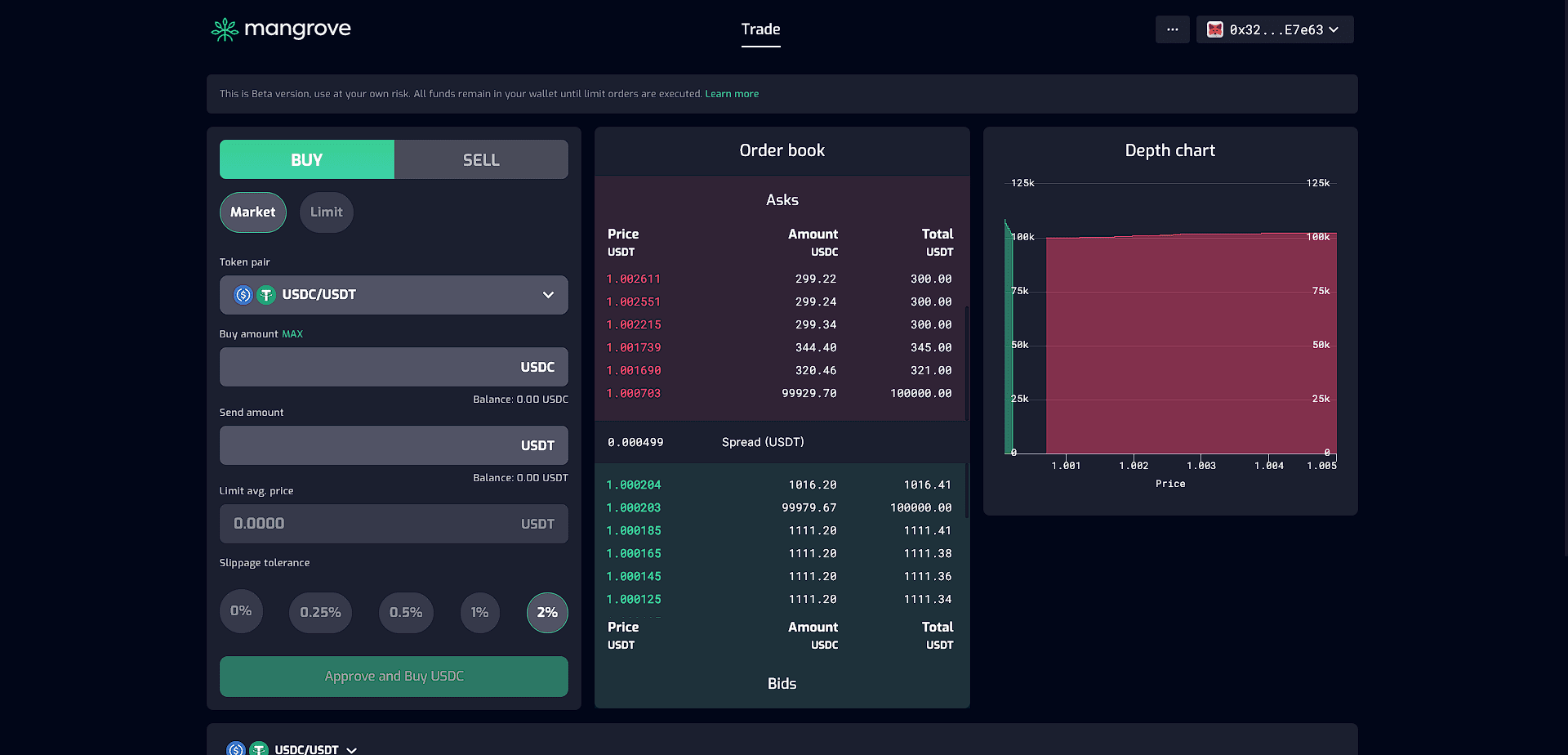1568x755 pixels.
Task: Expand the bottom USDC/USDT pair chevron
Action: point(352,749)
